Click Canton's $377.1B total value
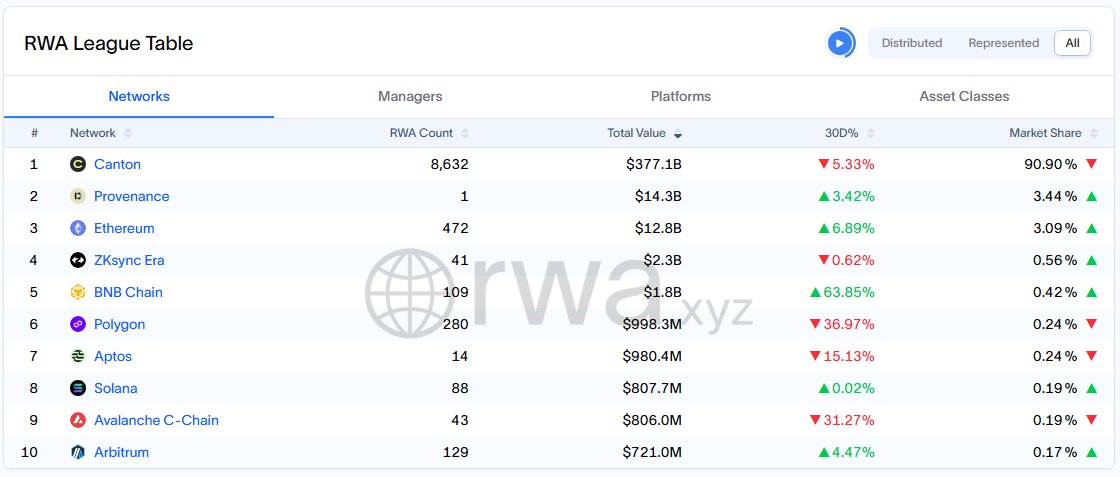This screenshot has height=477, width=1120. click(654, 164)
